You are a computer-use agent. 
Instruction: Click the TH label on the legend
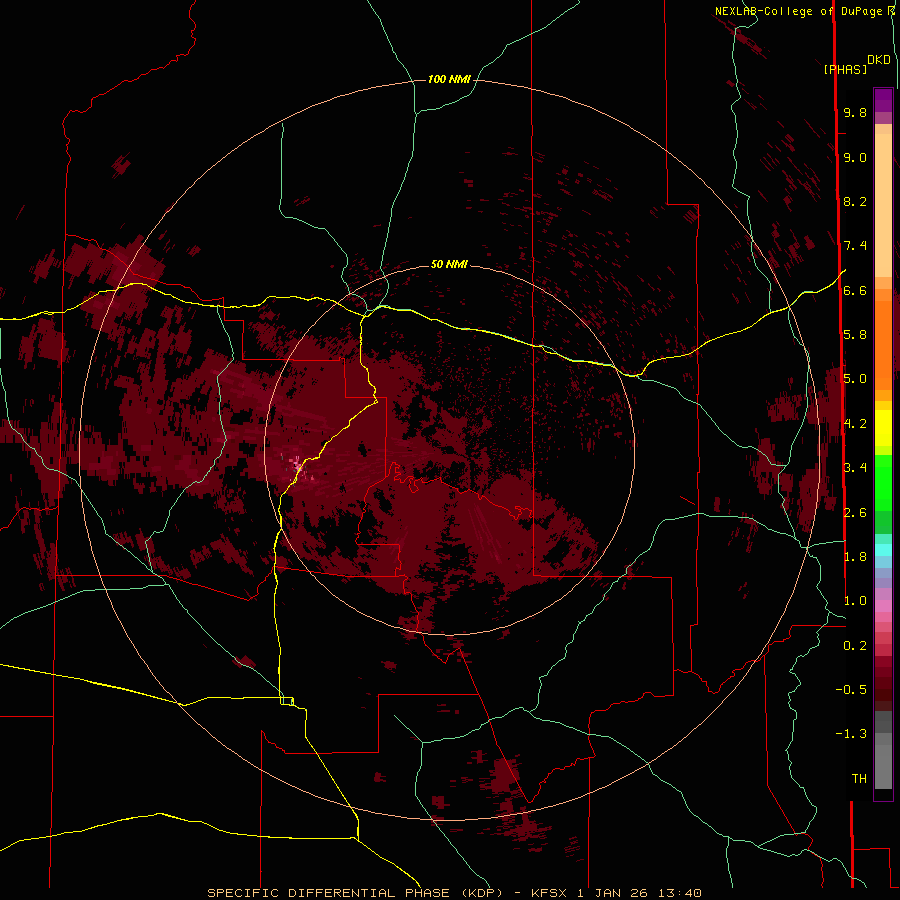tap(859, 779)
